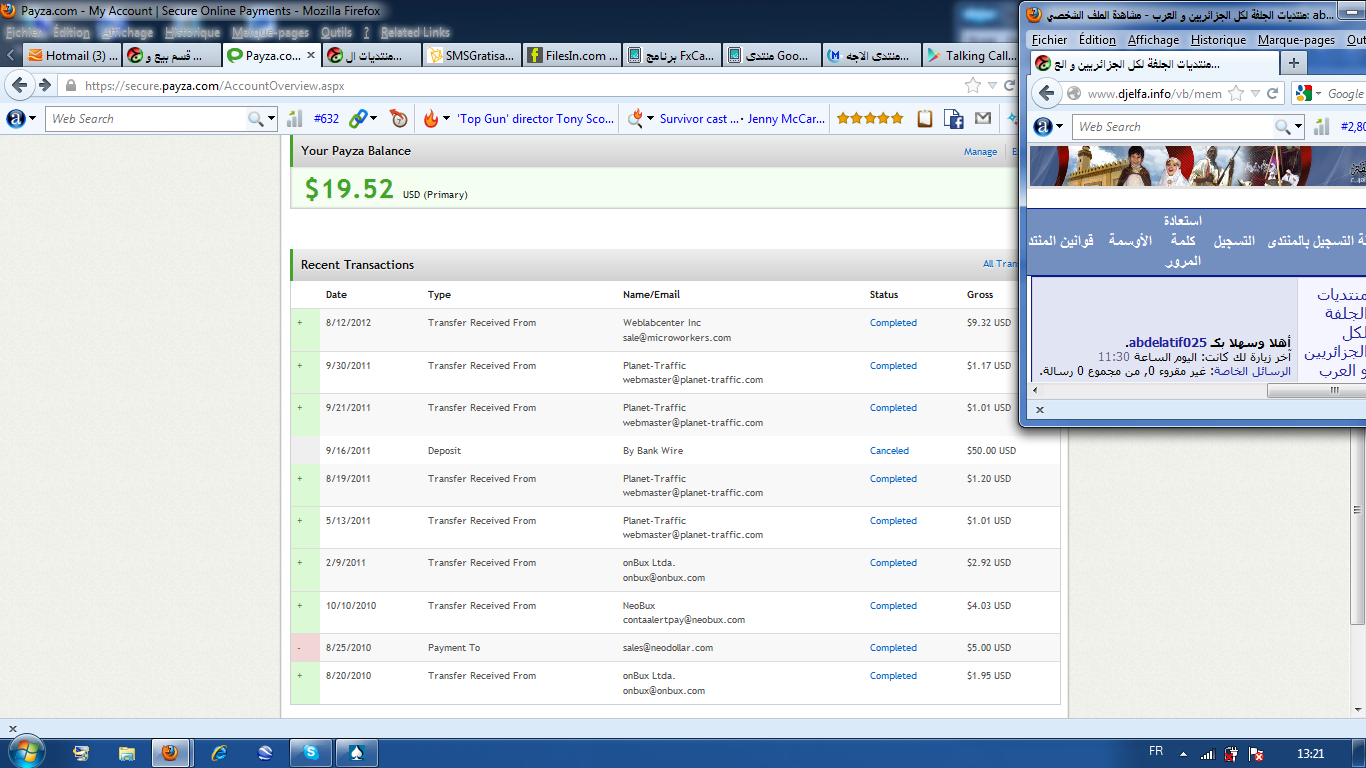Go back in the djelfa forum window

pos(1047,93)
